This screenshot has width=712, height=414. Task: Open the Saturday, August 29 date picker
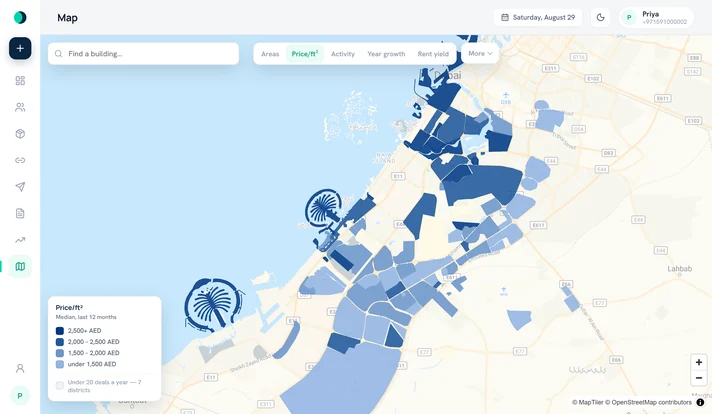538,18
